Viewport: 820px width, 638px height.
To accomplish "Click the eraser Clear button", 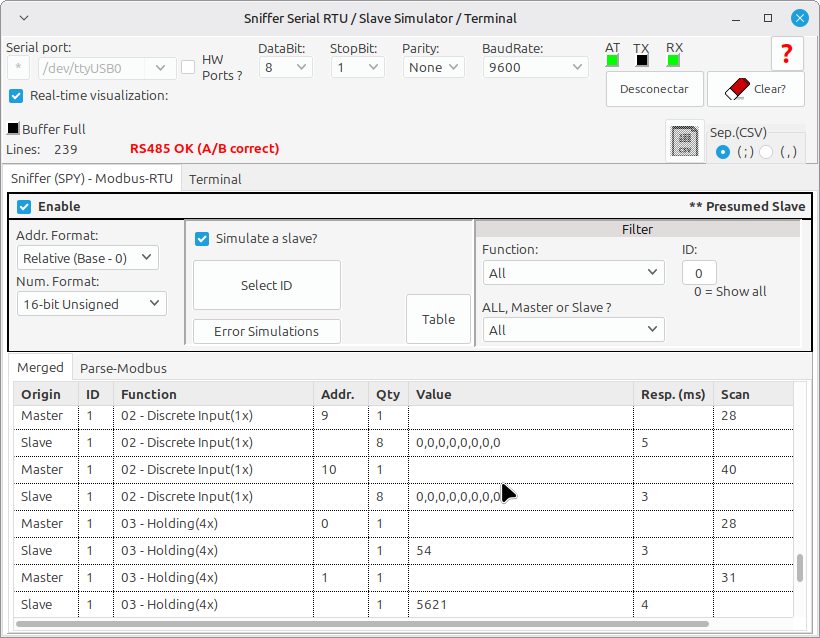I will [x=755, y=89].
